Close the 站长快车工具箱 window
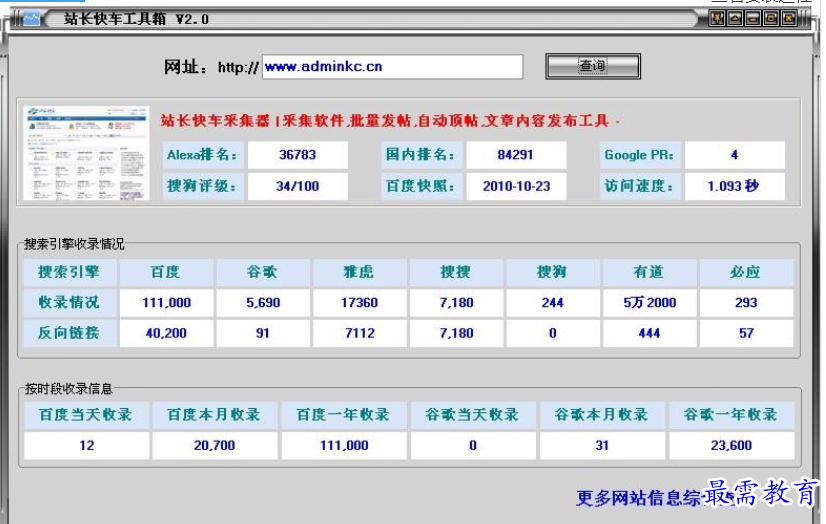826x524 pixels. (789, 19)
